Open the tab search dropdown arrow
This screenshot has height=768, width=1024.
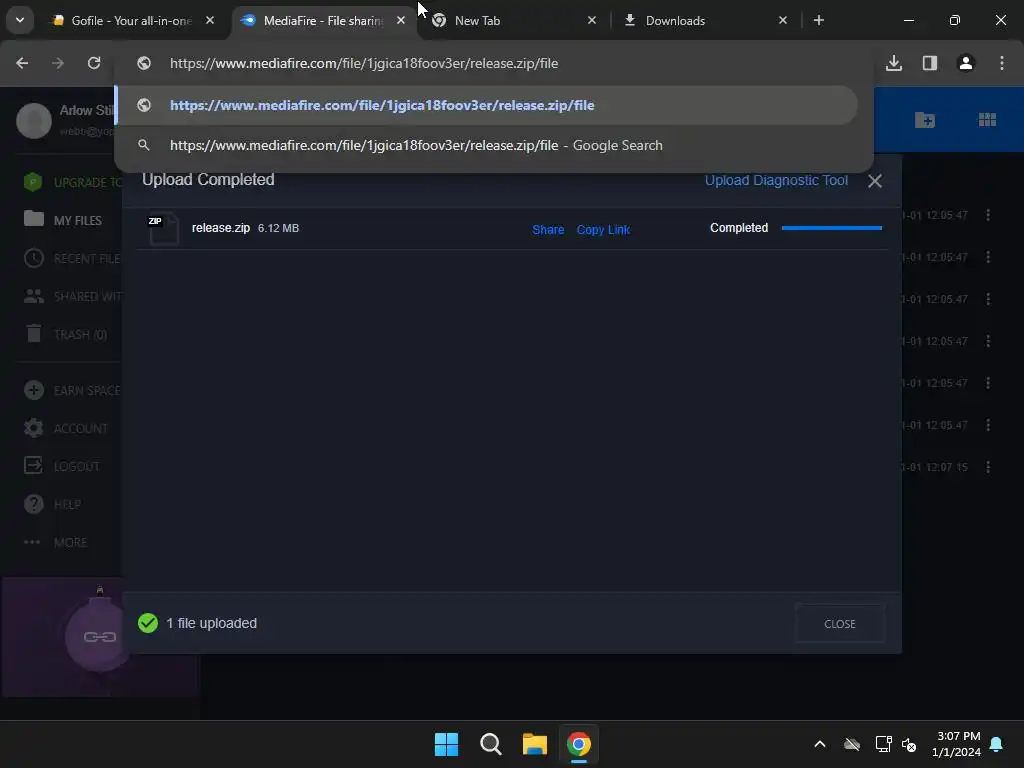coord(20,20)
